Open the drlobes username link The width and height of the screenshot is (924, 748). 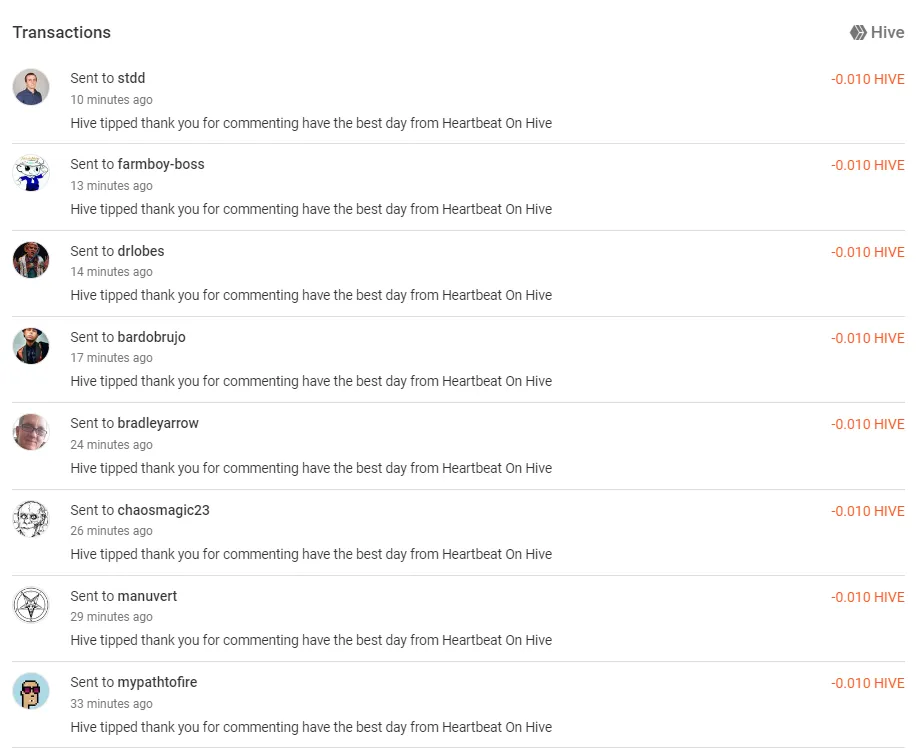[x=141, y=251]
